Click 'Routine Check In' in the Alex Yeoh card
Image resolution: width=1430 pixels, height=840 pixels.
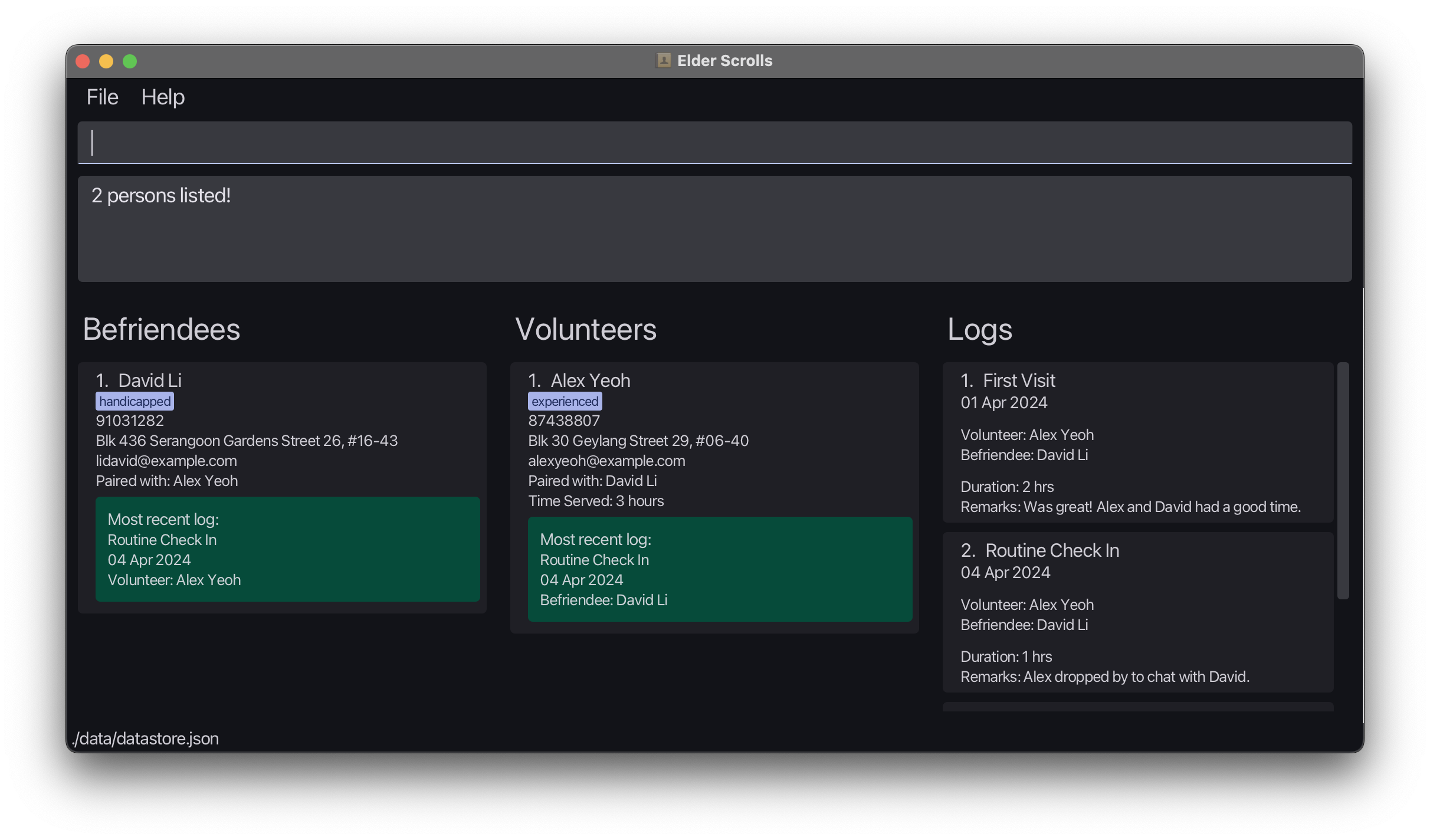coord(595,560)
